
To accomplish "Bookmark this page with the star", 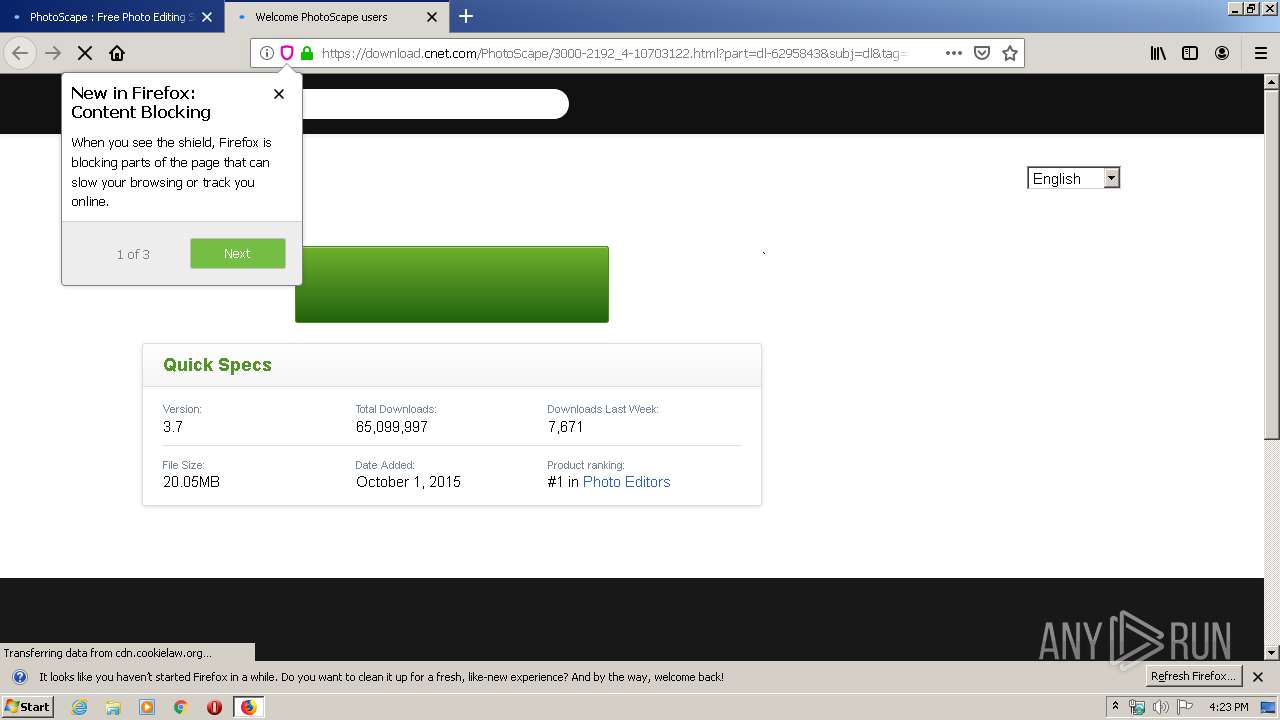I will coord(1010,53).
